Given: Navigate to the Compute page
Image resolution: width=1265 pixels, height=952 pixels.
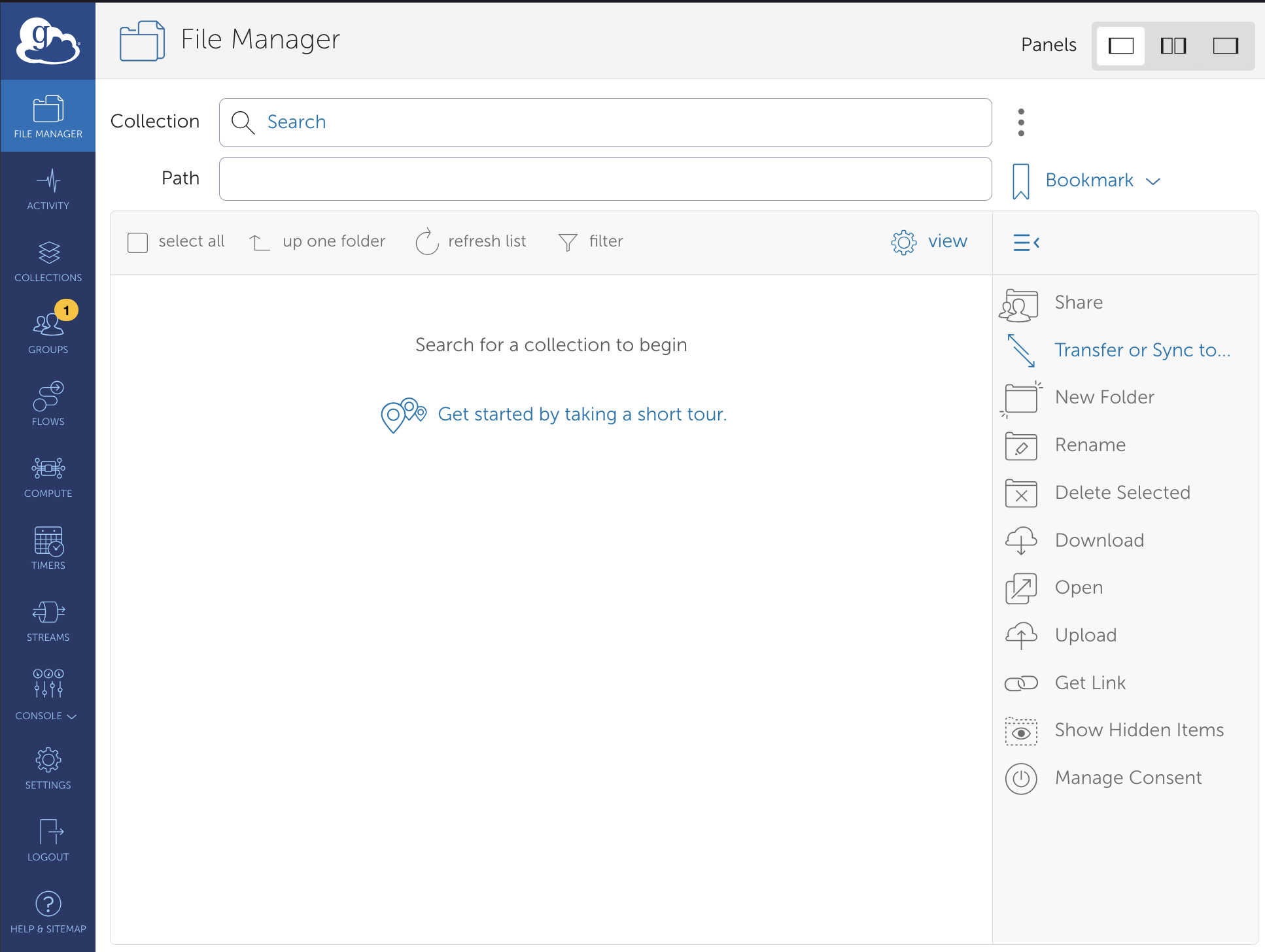Looking at the screenshot, I should (48, 476).
